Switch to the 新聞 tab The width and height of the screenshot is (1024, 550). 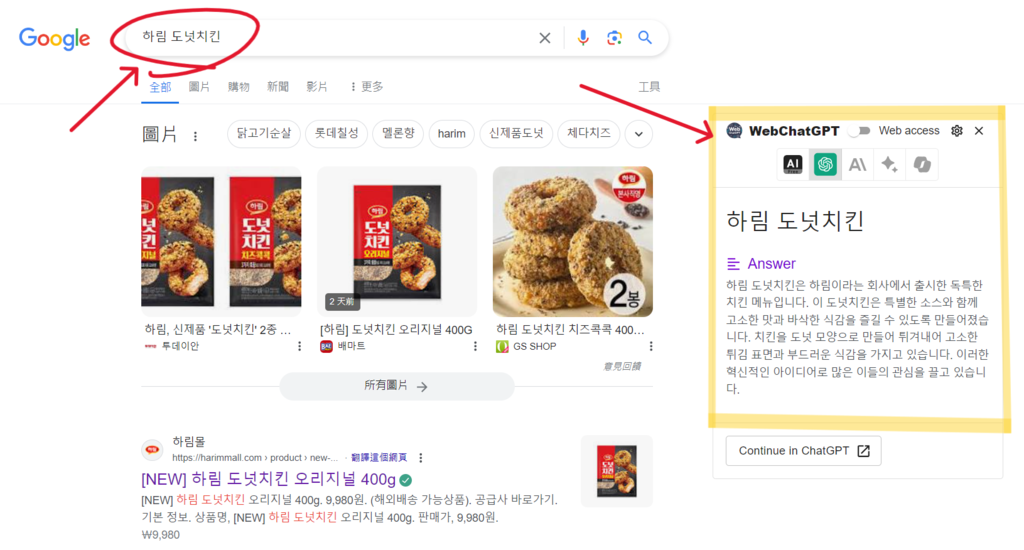(278, 87)
